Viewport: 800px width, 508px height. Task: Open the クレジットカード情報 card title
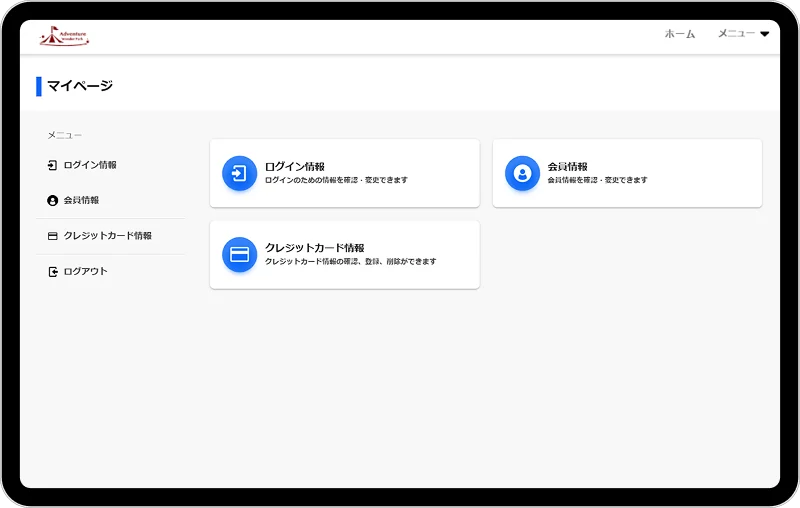314,247
